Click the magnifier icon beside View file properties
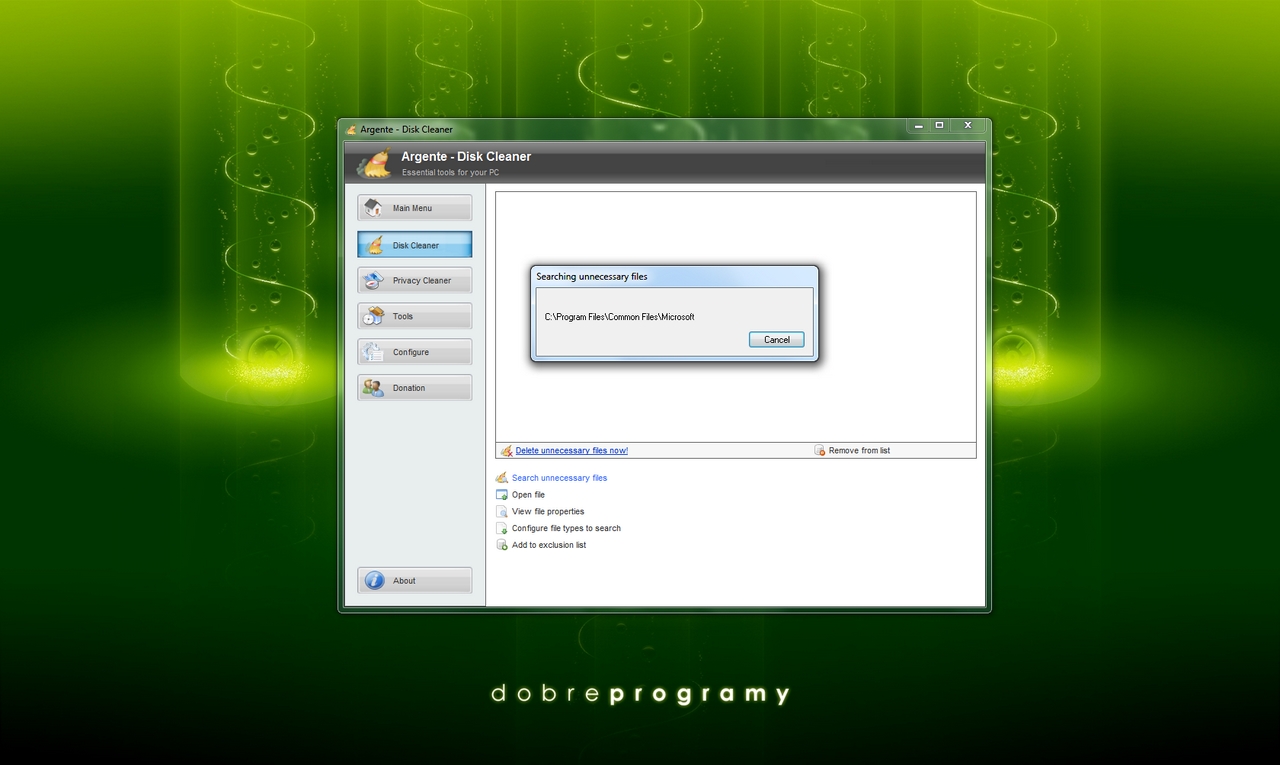 point(502,512)
